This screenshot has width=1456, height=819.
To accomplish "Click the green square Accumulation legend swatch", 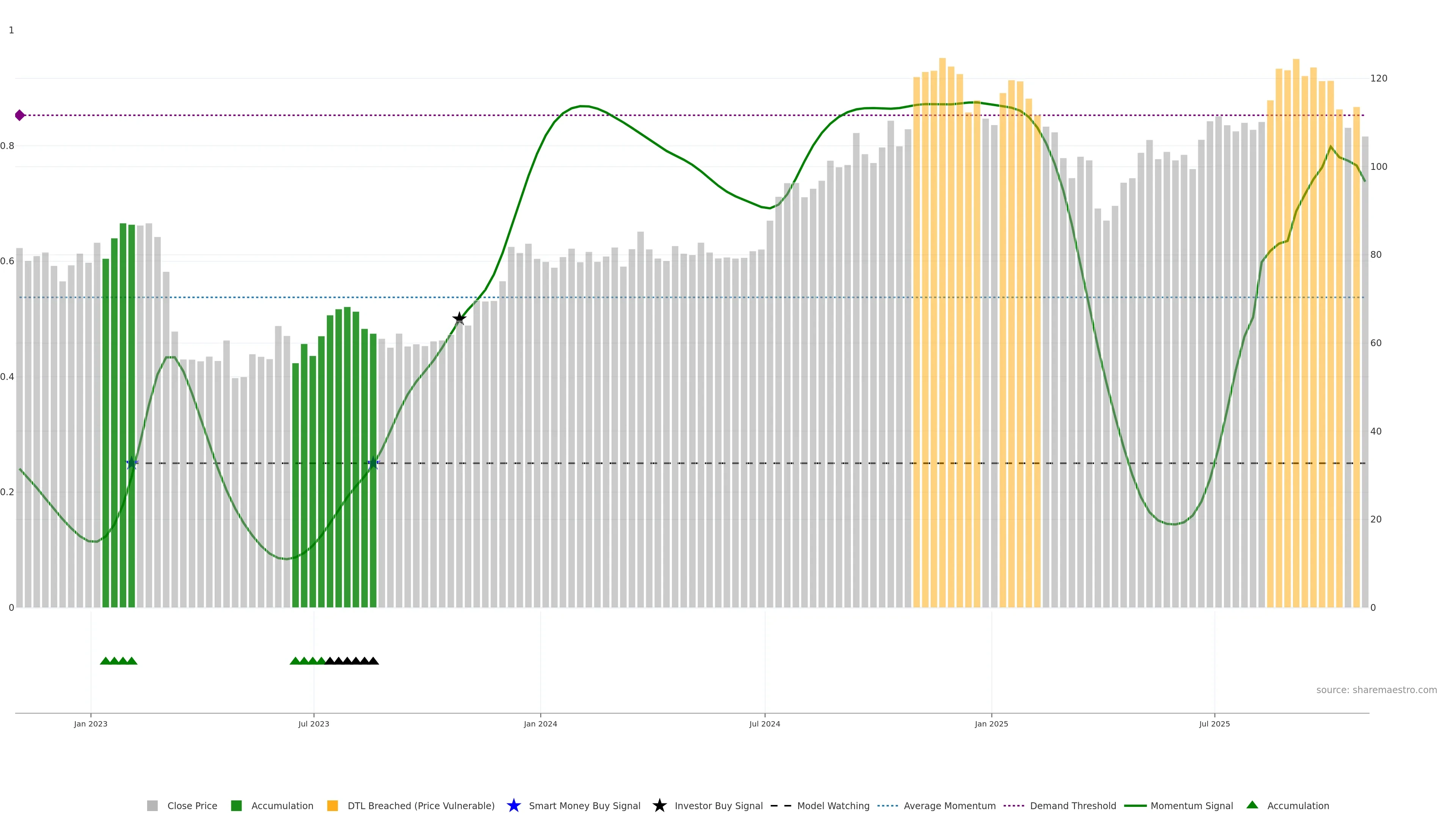I will [x=236, y=806].
